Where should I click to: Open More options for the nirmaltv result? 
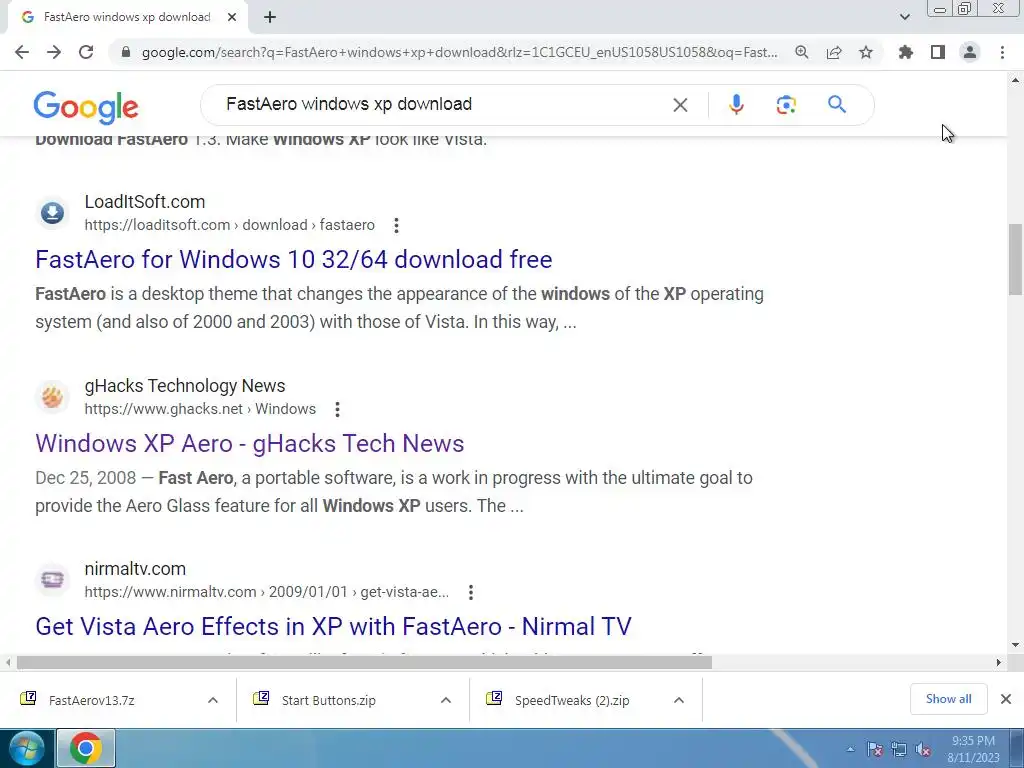click(x=471, y=592)
